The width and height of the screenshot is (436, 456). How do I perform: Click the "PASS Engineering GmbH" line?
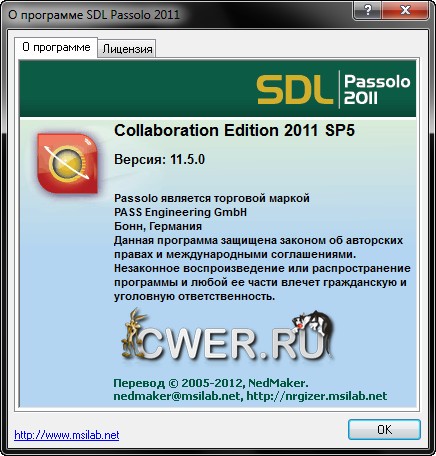(180, 212)
